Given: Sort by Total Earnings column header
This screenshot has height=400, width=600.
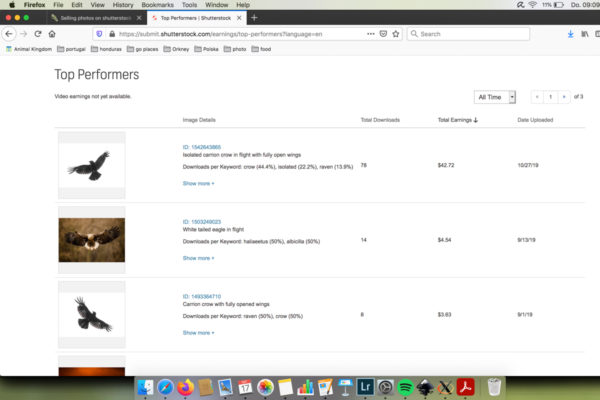Looking at the screenshot, I should click(x=458, y=120).
